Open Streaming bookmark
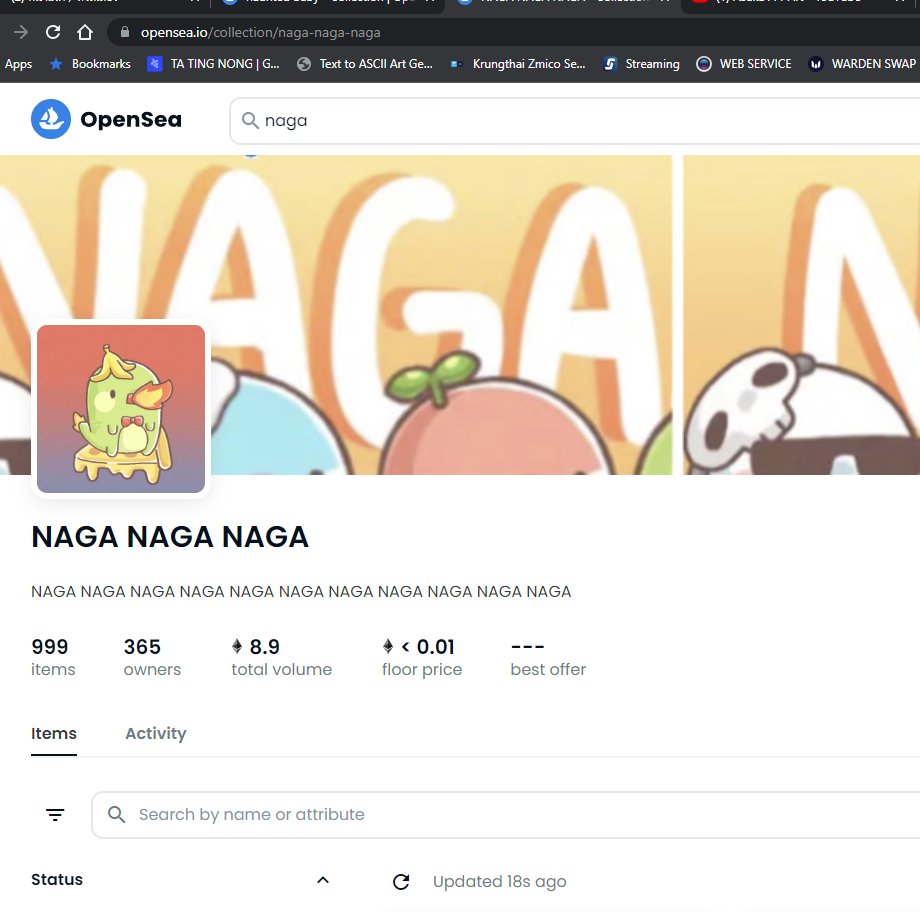Screen dimensions: 920x912 tap(641, 64)
